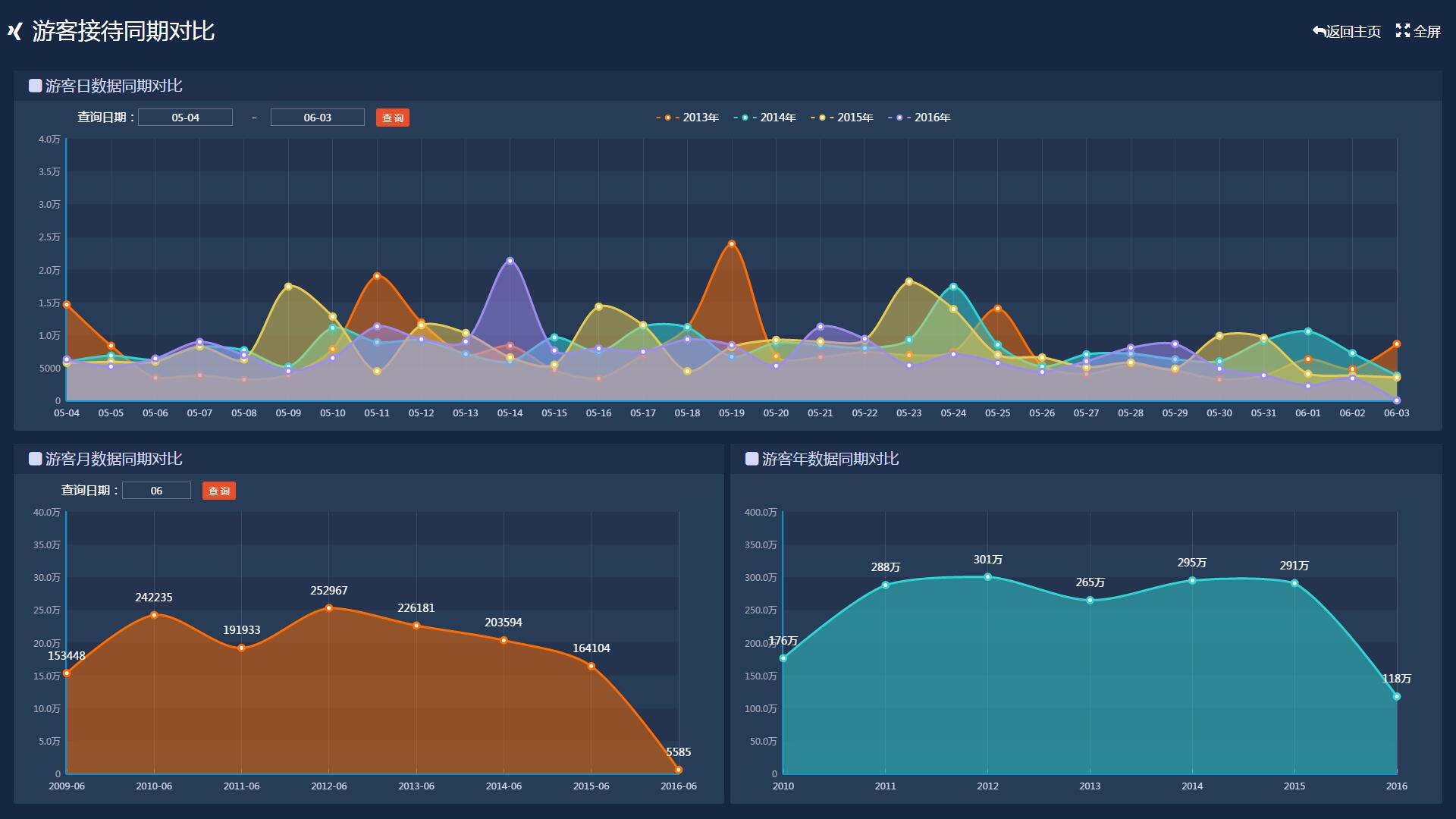This screenshot has width=1456, height=819.
Task: Click the 252967 data point at 2012-06
Action: (328, 608)
